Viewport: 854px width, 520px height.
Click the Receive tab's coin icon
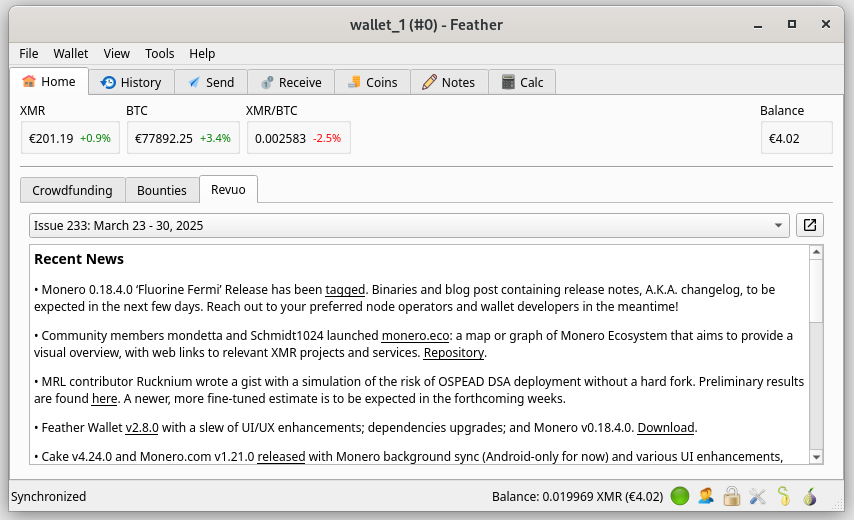click(x=267, y=82)
